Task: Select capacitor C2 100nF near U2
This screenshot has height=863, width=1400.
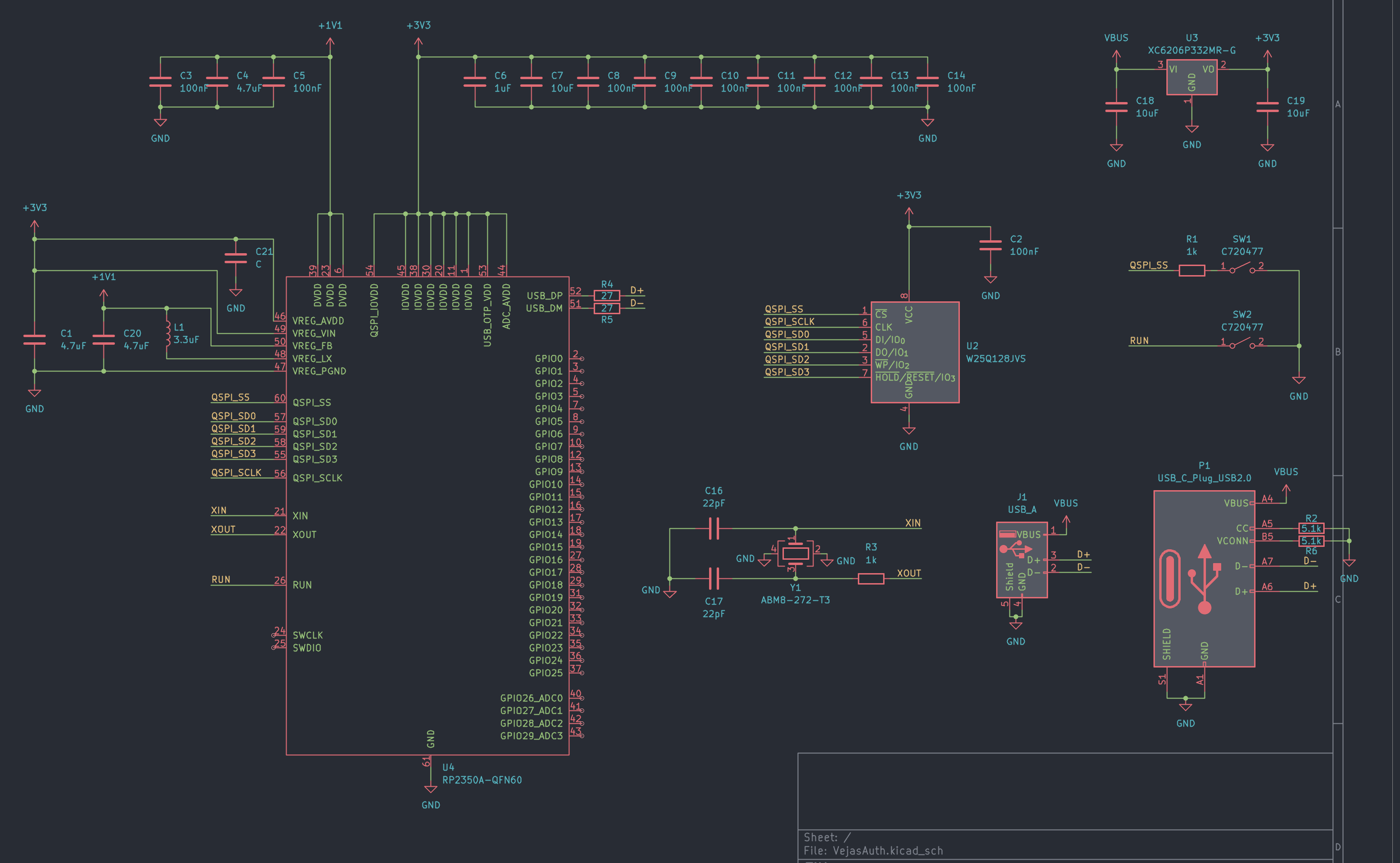Action: pos(989,246)
